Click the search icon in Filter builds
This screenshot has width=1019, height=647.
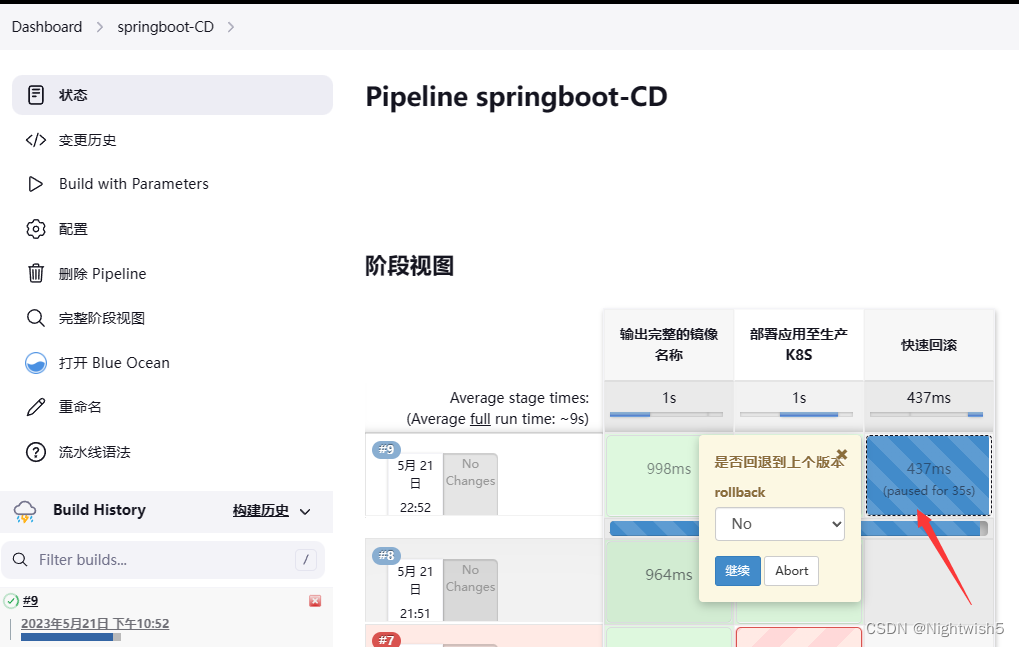point(20,559)
